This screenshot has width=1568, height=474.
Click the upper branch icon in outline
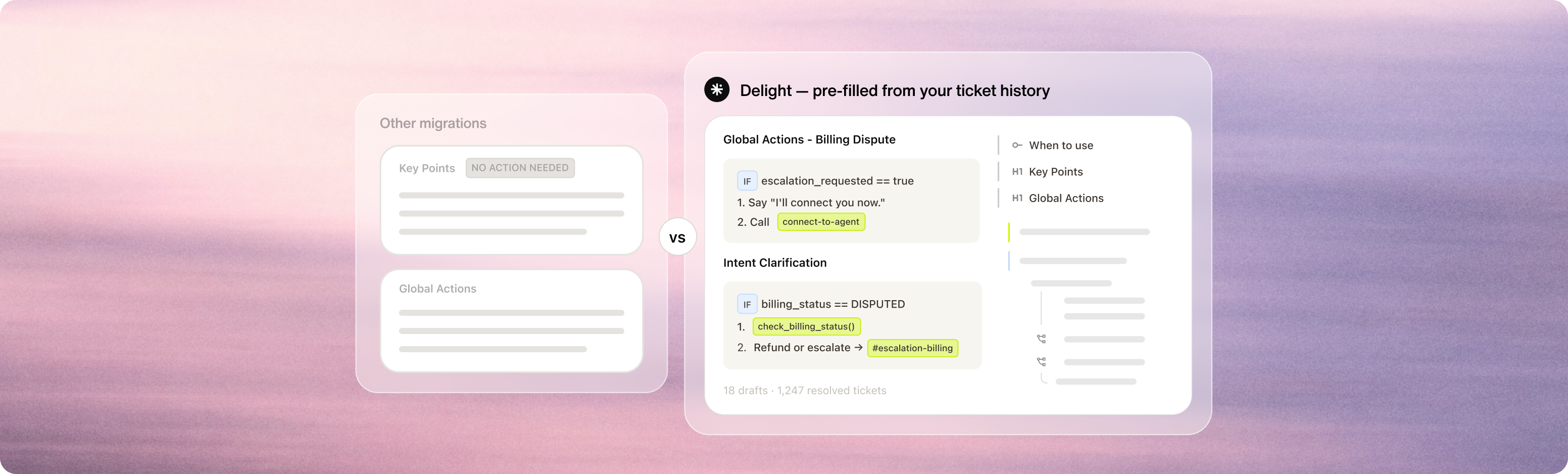[x=1042, y=339]
